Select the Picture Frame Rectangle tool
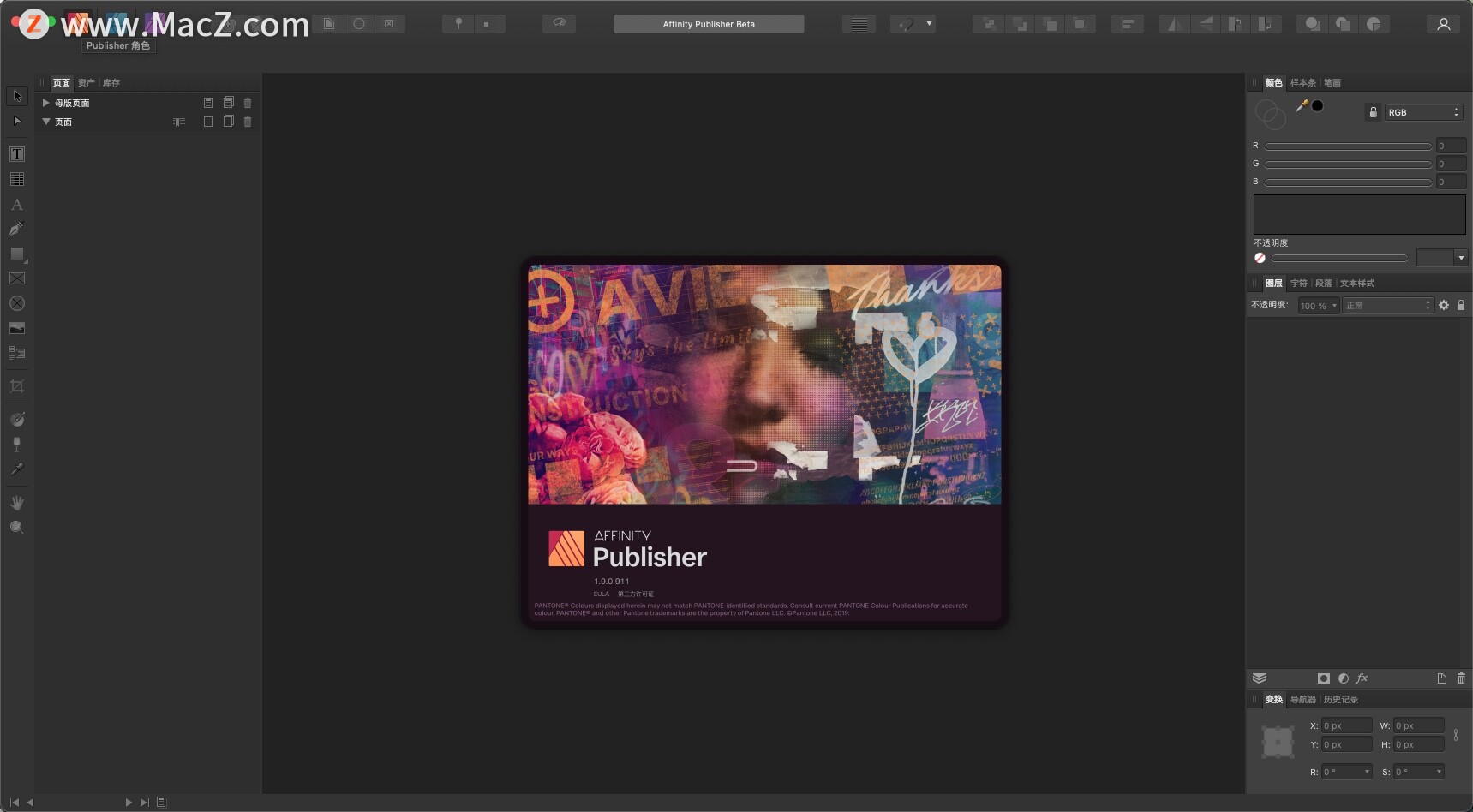This screenshot has height=812, width=1473. pos(17,278)
